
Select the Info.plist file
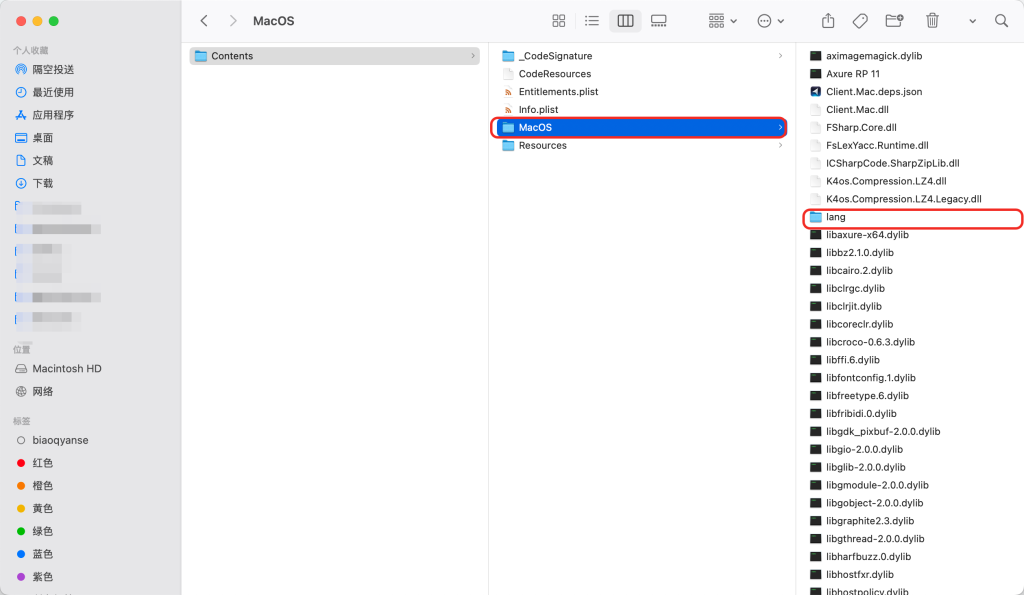click(538, 110)
